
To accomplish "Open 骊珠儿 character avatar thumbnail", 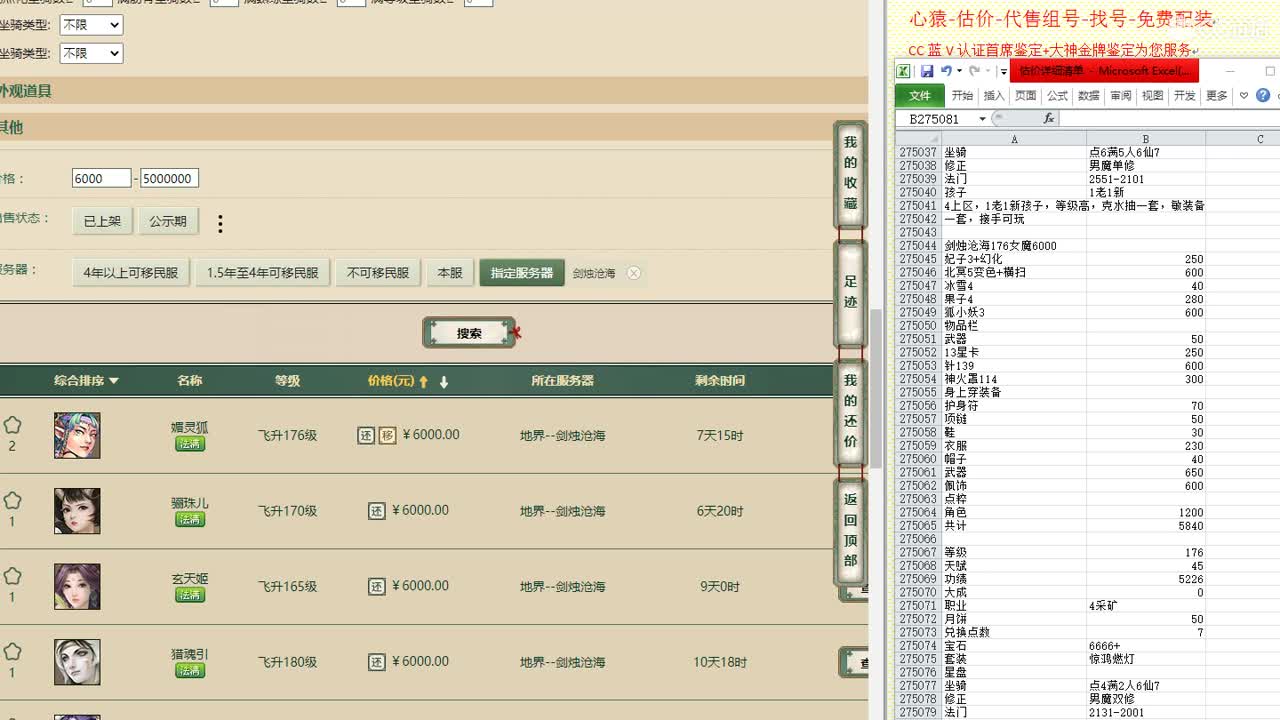I will 77,511.
